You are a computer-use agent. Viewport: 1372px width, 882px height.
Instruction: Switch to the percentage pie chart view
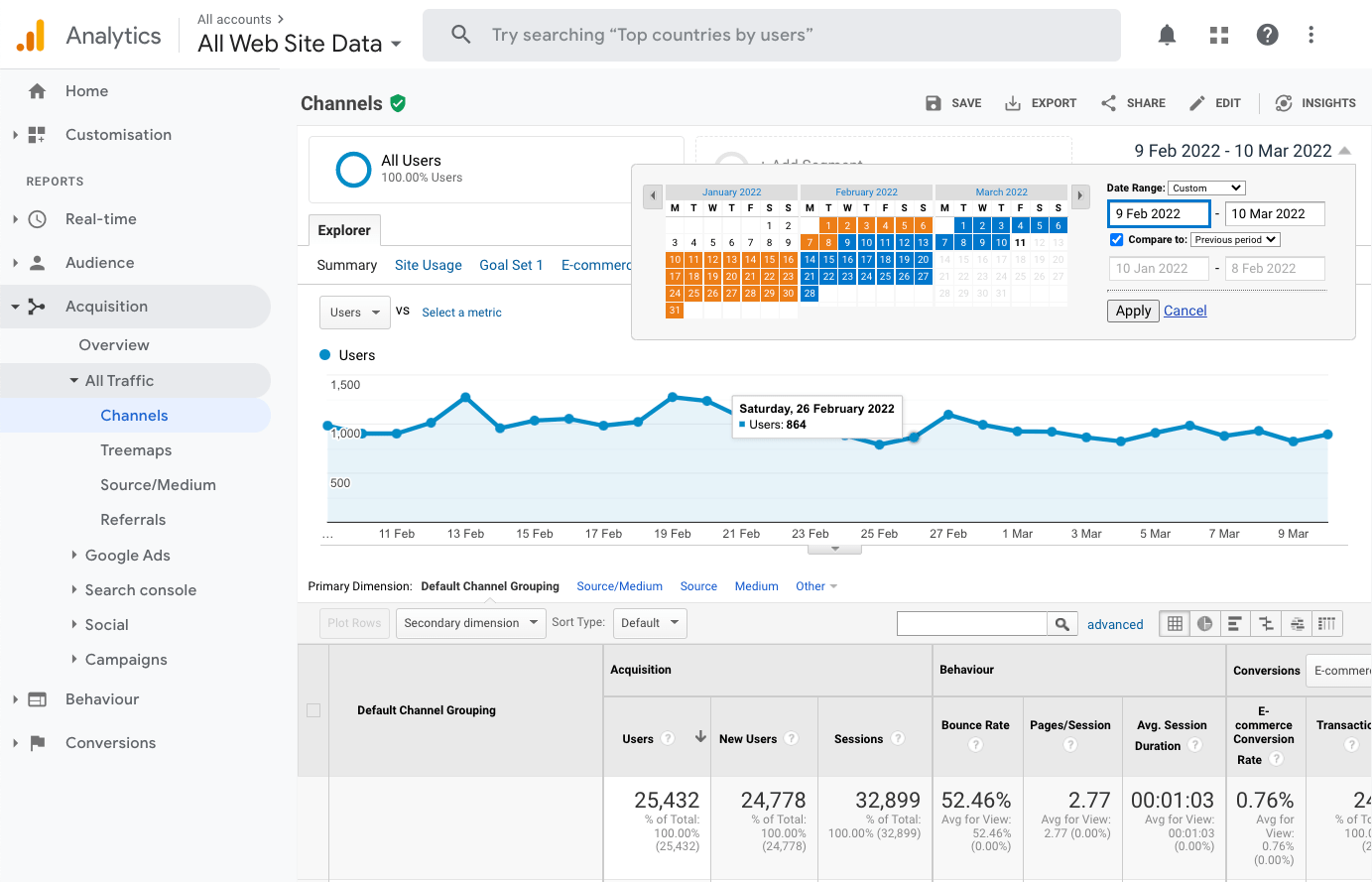pyautogui.click(x=1204, y=623)
